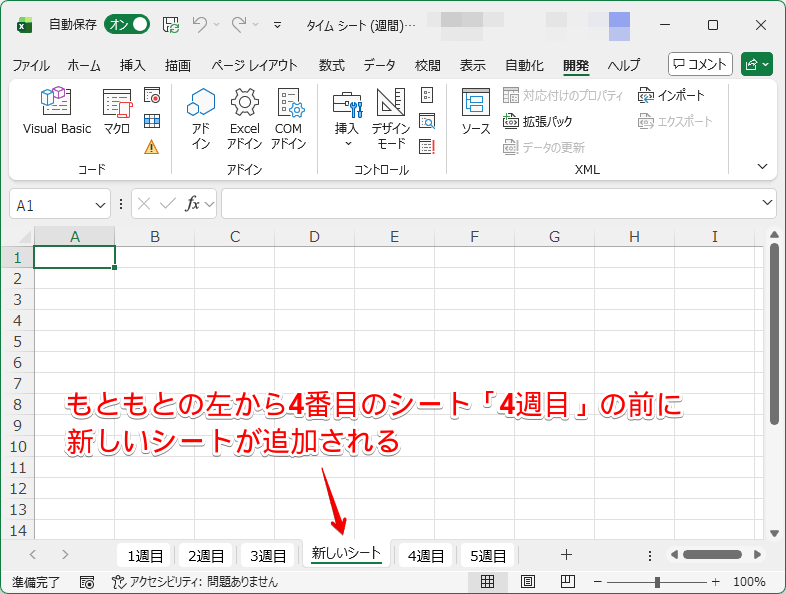This screenshot has width=786, height=594.
Task: Switch to the ホーム tab
Action: (84, 65)
